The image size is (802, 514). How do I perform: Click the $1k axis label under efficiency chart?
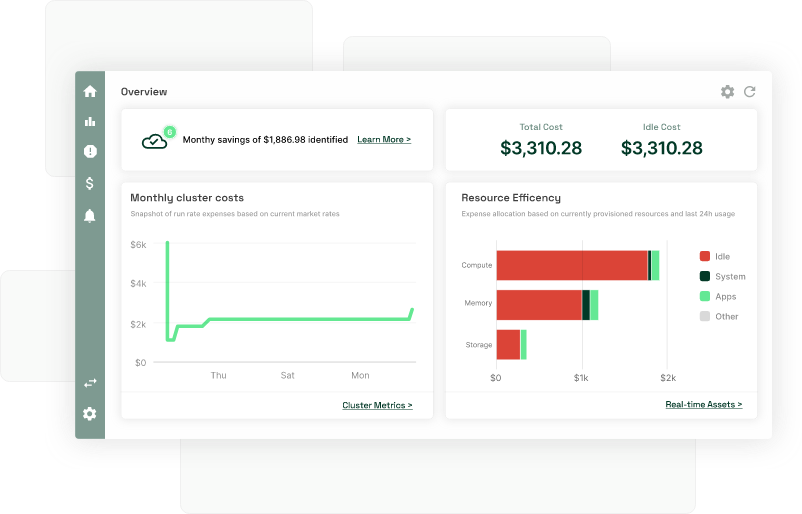click(581, 378)
